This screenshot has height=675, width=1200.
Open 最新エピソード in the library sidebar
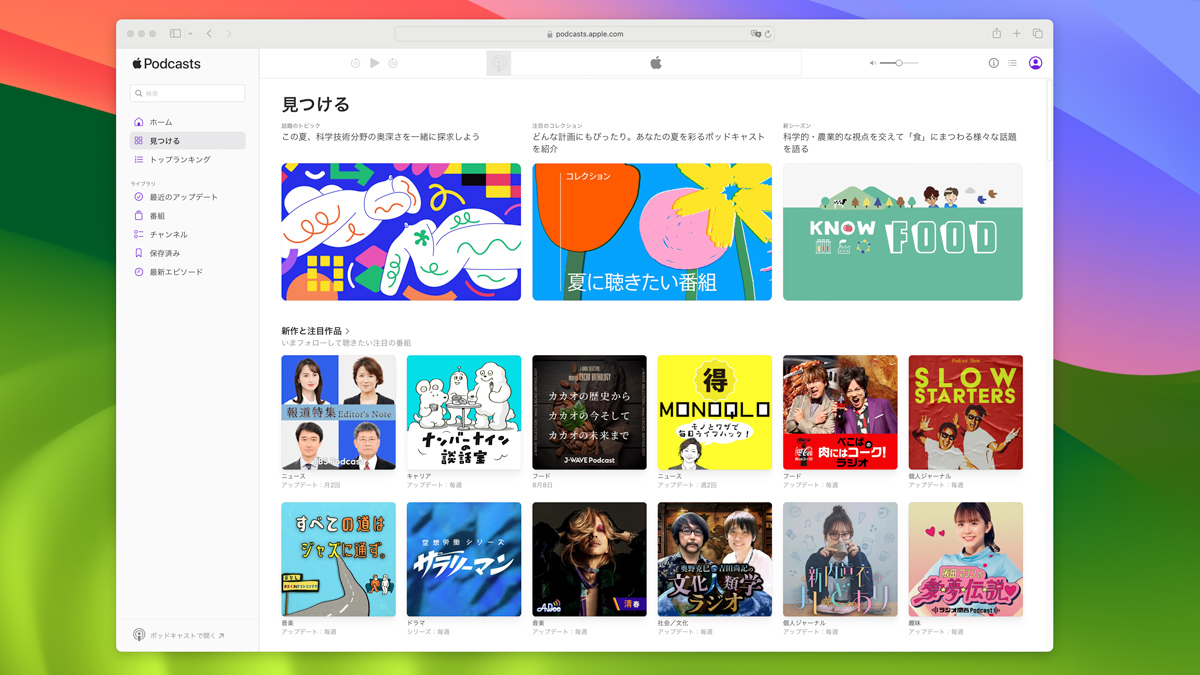pos(187,272)
